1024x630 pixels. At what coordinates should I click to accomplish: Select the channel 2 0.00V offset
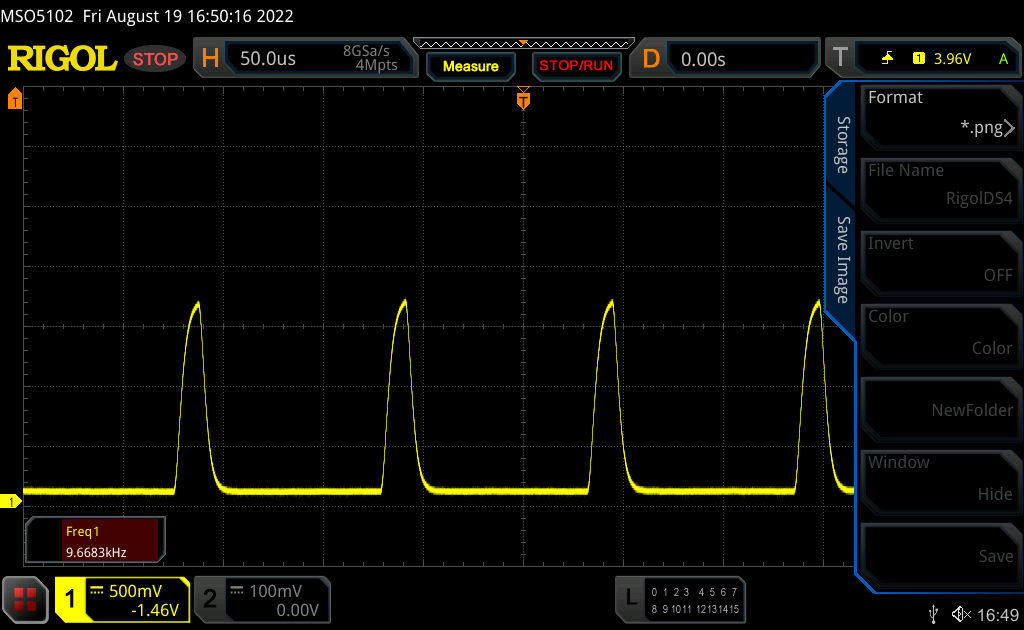tap(297, 610)
